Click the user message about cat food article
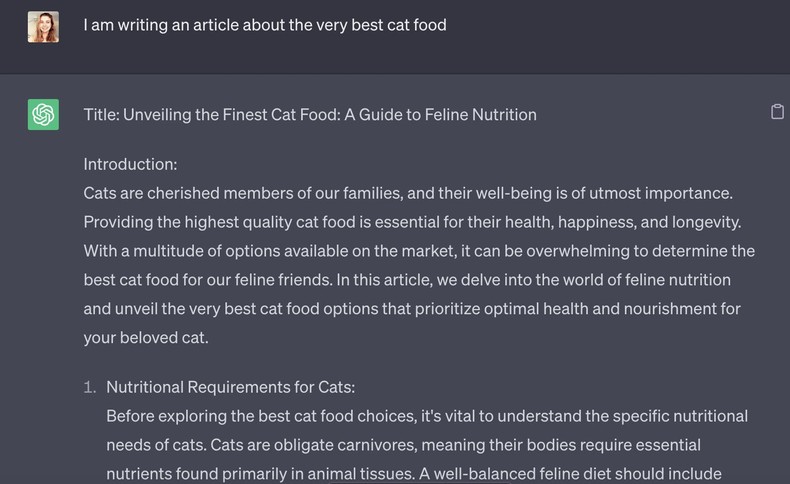This screenshot has height=484, width=790. [x=264, y=25]
